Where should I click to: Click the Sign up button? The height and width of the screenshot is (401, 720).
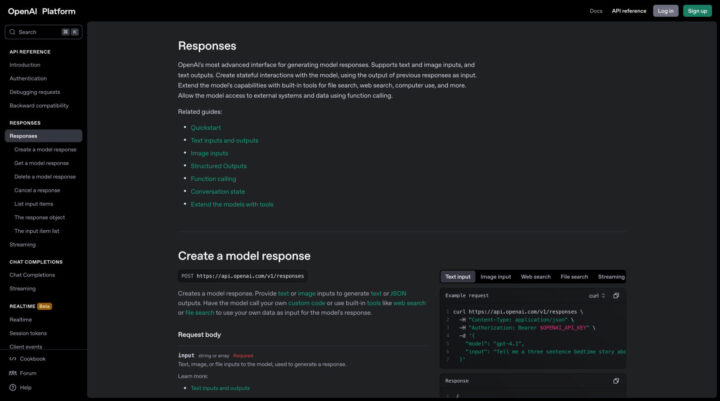[x=697, y=11]
